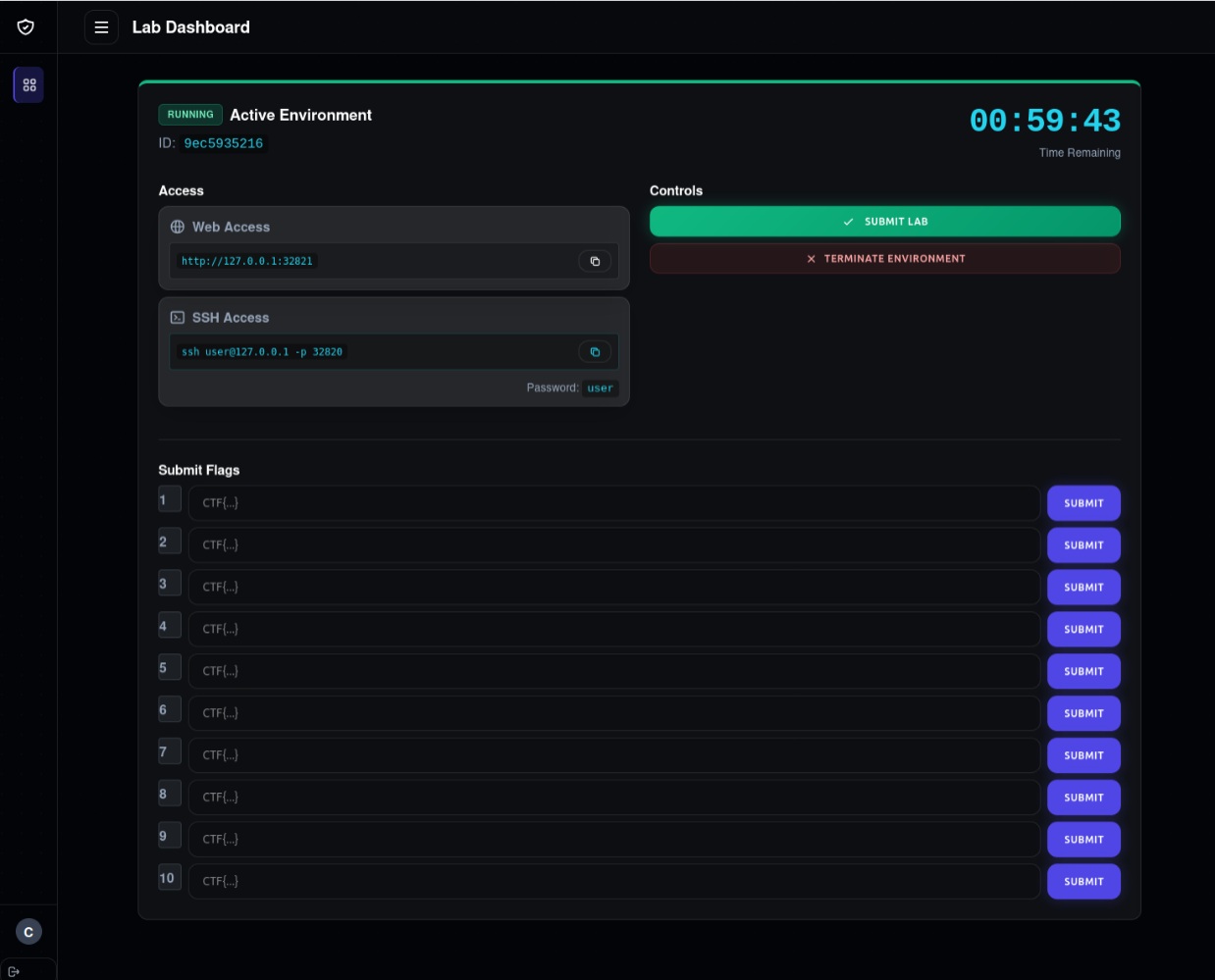Open the user avatar C

(x=28, y=932)
